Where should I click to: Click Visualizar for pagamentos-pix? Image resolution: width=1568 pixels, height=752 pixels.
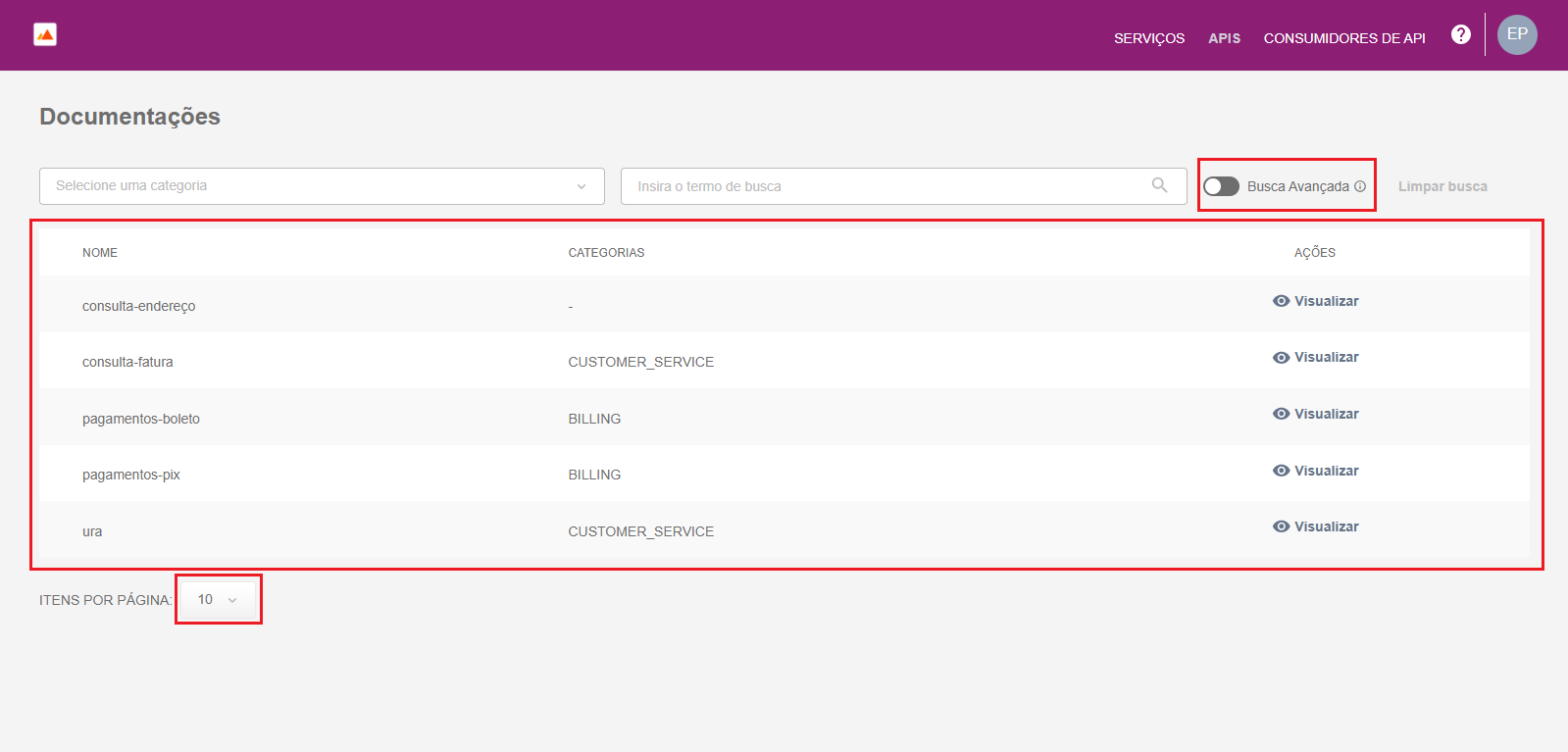pos(1326,471)
